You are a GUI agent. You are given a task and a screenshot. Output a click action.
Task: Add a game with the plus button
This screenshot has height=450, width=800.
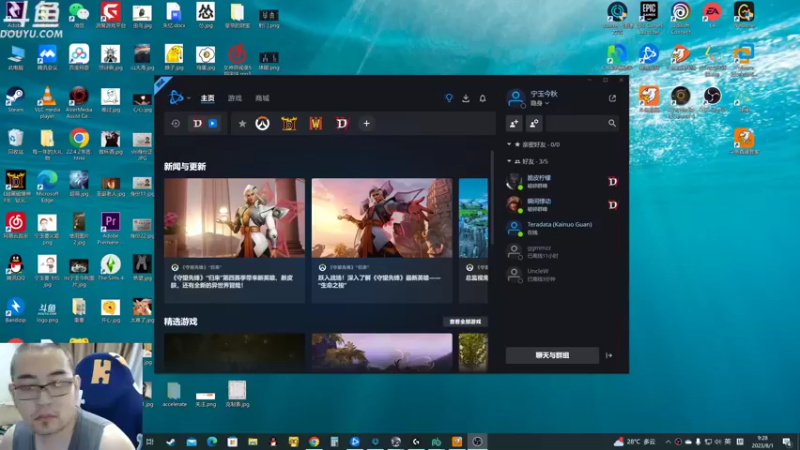[366, 123]
